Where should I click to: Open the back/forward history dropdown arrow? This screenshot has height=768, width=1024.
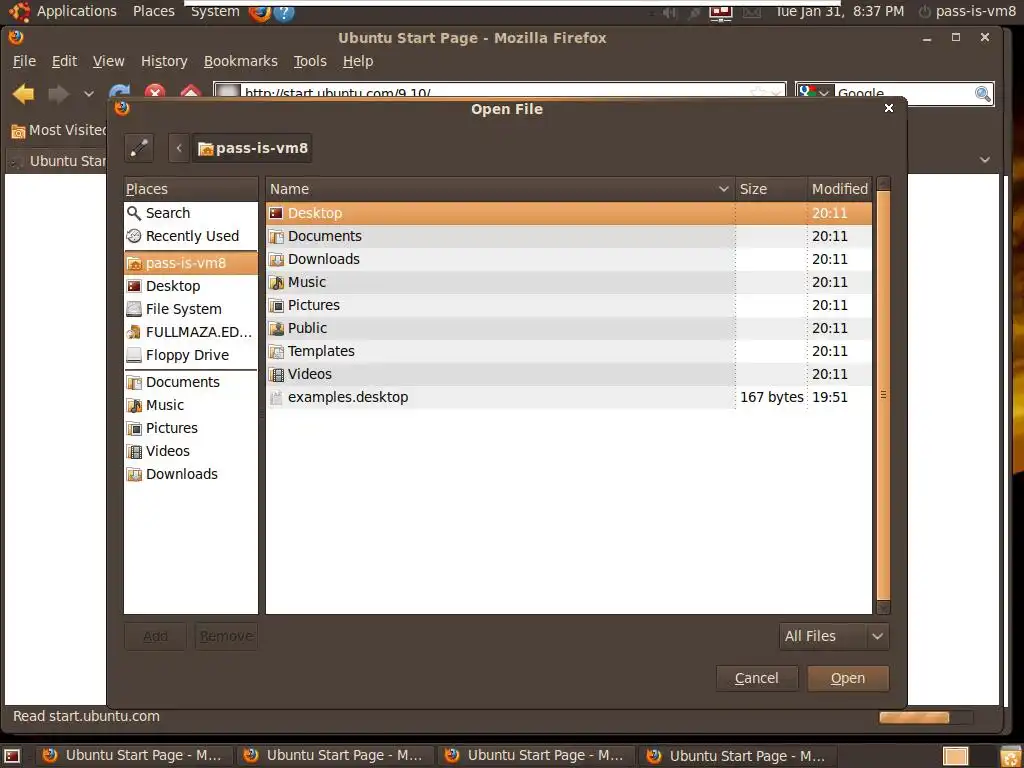(x=89, y=94)
